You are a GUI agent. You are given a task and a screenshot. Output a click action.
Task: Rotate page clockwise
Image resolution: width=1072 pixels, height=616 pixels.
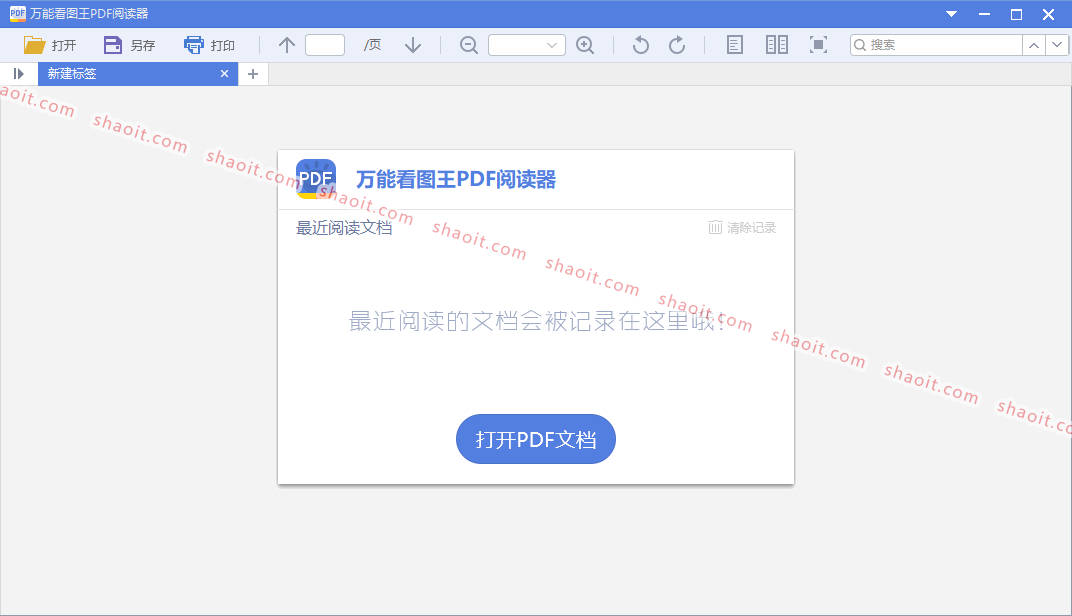point(677,45)
